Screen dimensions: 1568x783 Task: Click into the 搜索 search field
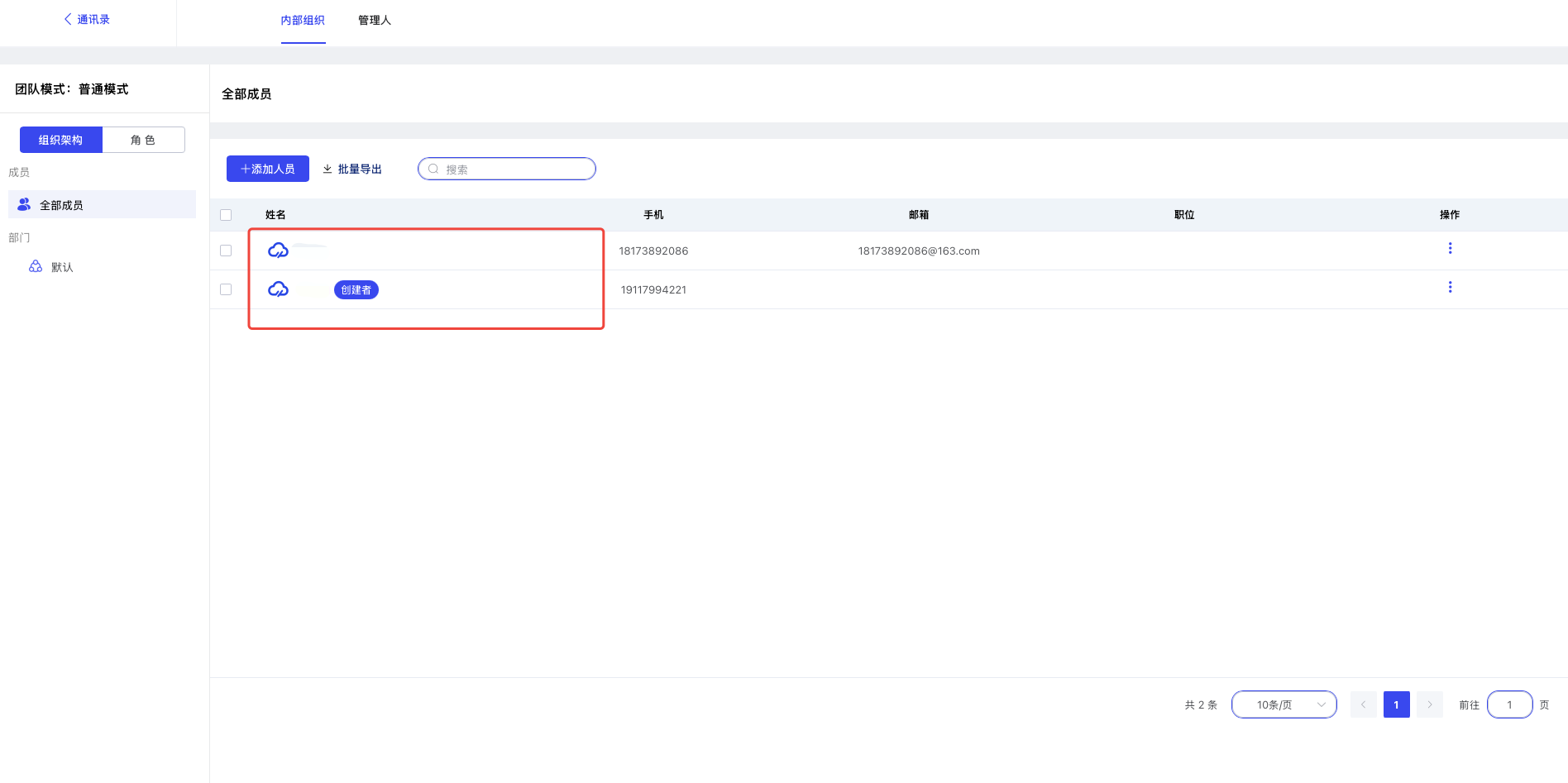pos(514,169)
